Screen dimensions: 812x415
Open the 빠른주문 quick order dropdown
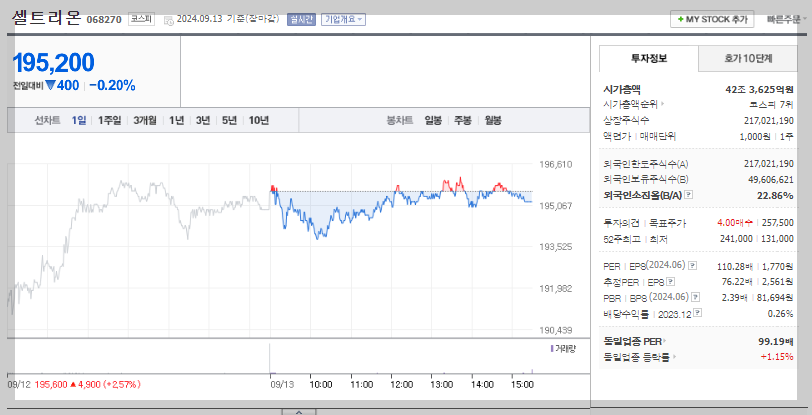787,20
